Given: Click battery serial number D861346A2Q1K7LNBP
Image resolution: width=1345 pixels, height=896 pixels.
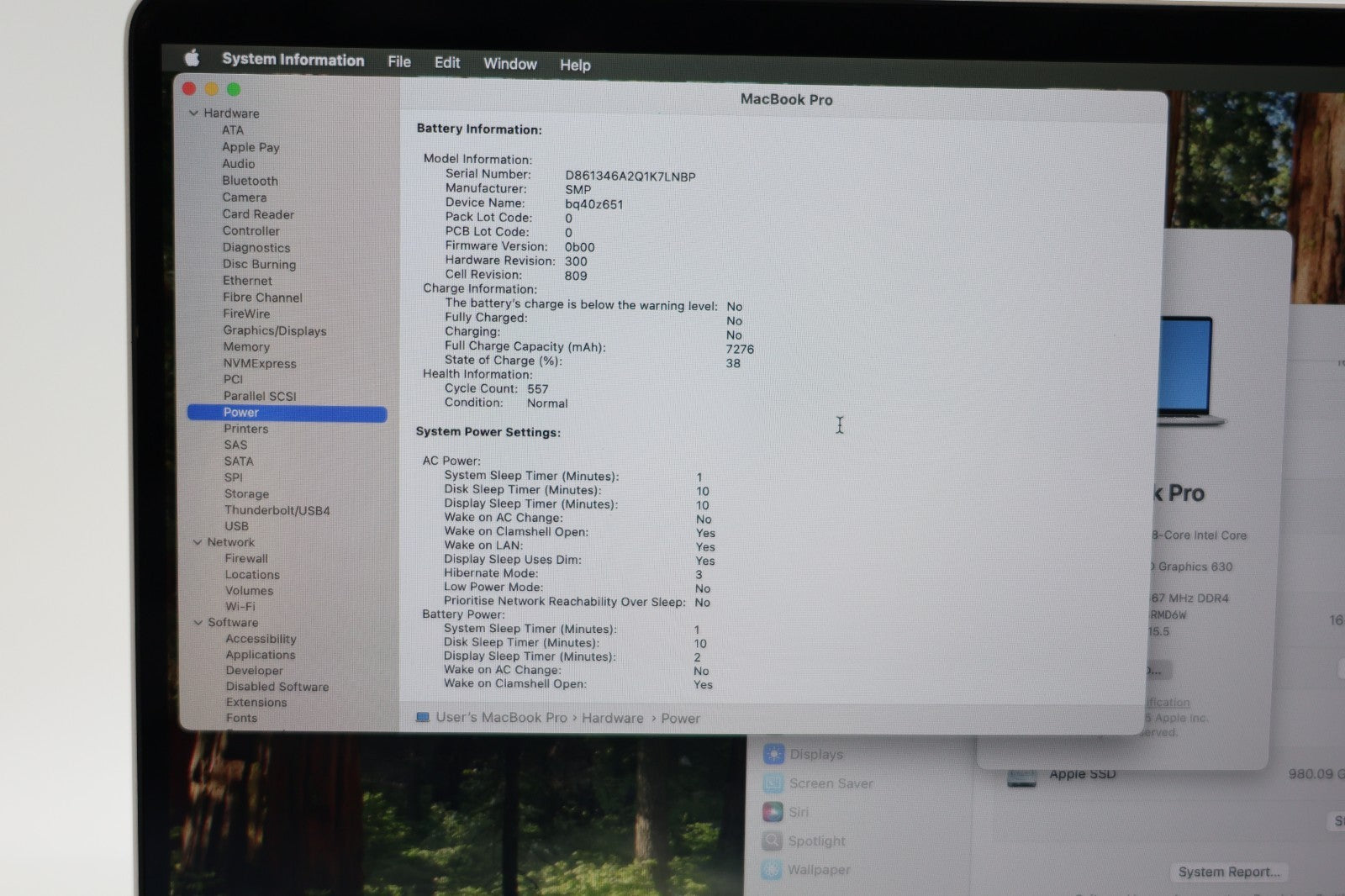Looking at the screenshot, I should [x=630, y=177].
